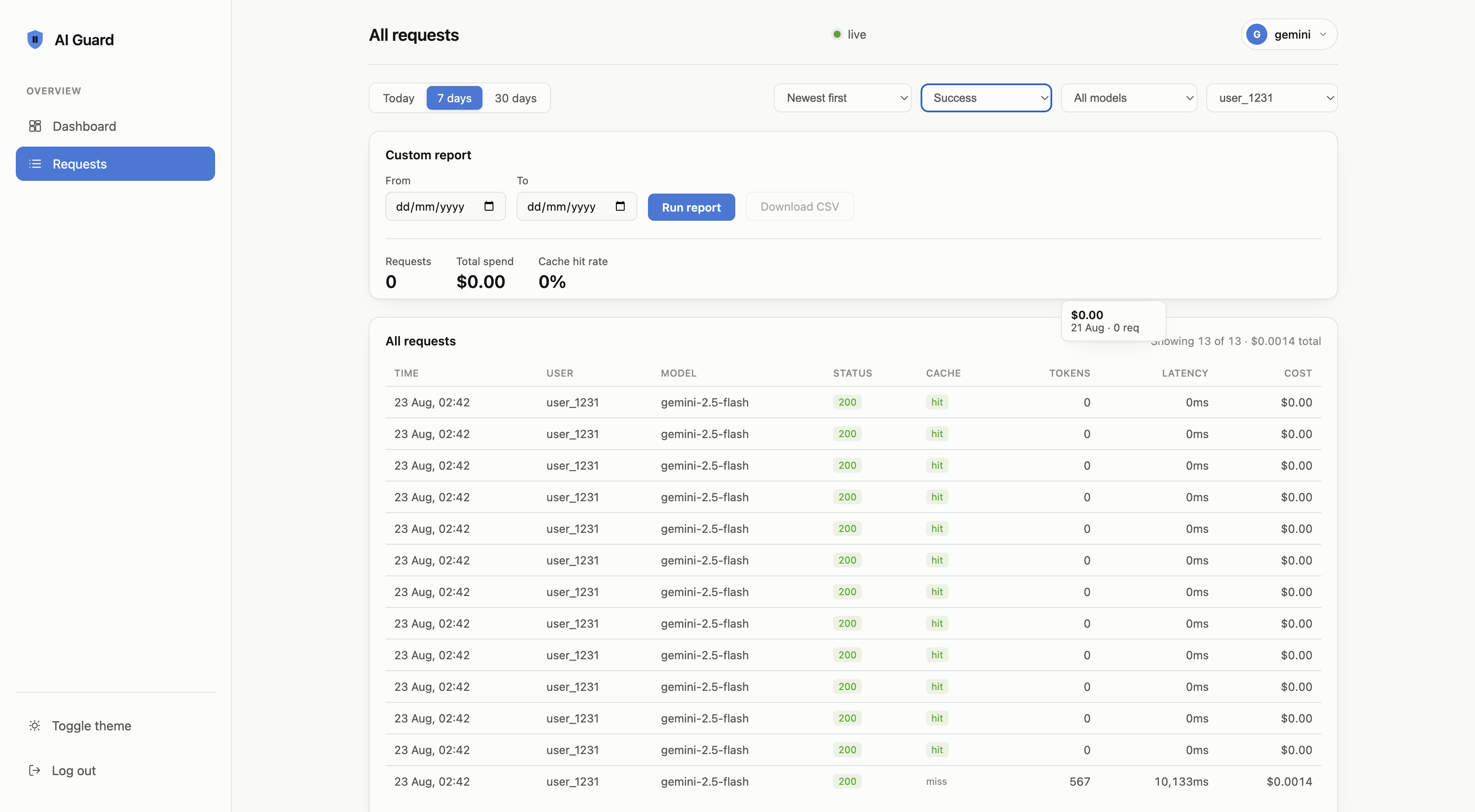Screen dimensions: 1475x812
Task: Click the AI Guard shield logo
Action: pos(35,40)
